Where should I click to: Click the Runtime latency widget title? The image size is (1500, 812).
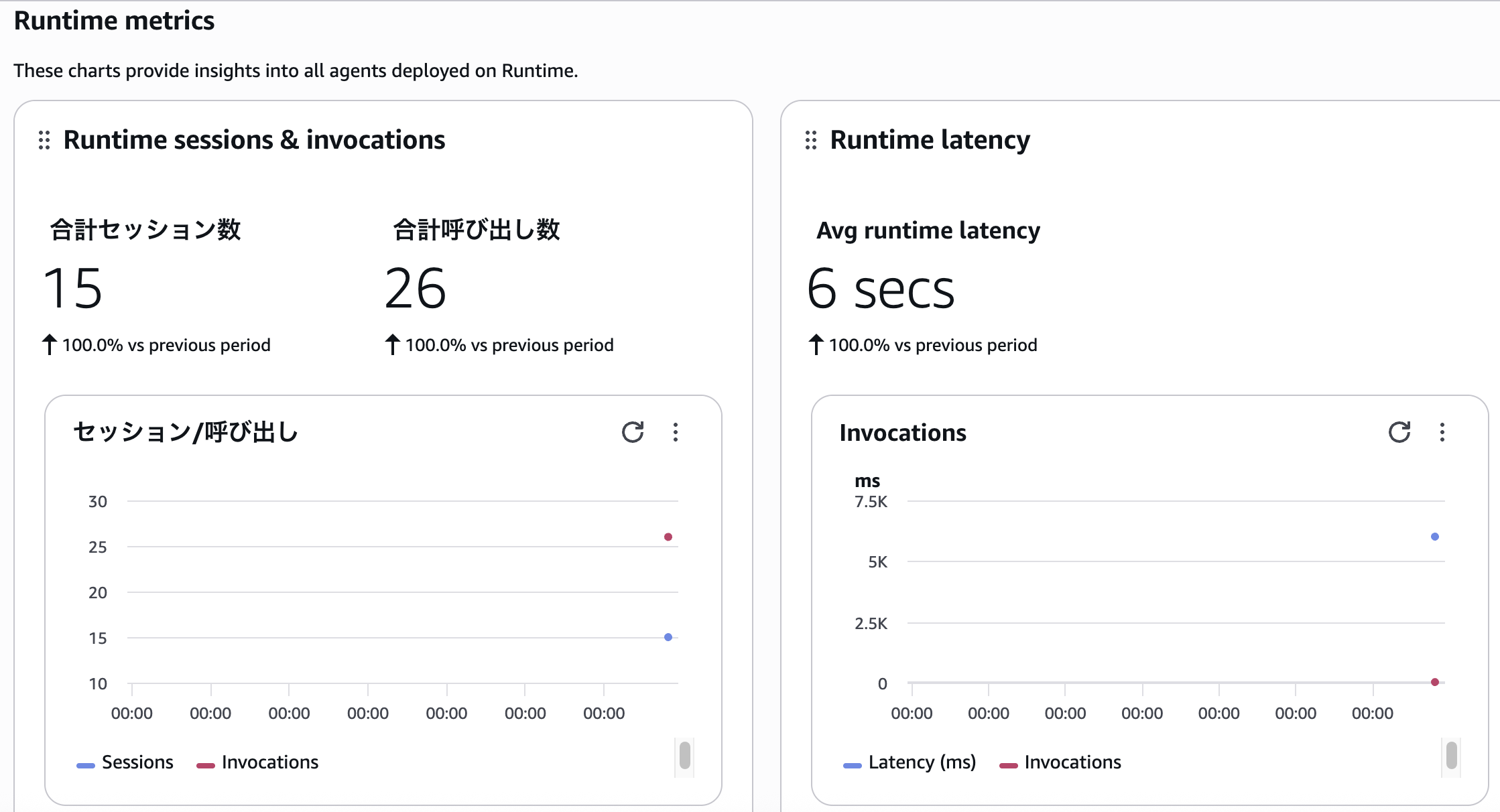(x=930, y=140)
